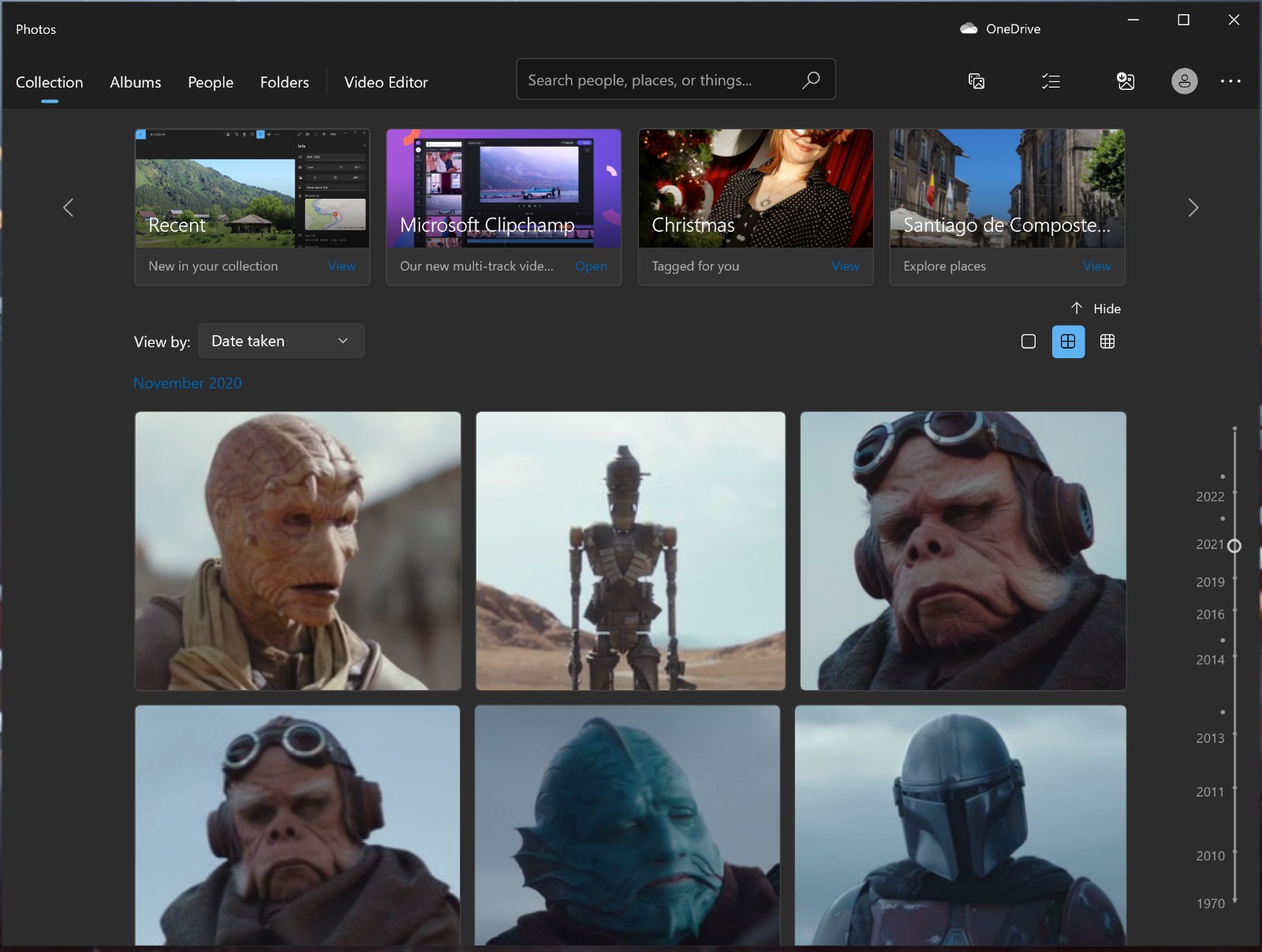
Task: Open the helmeted Mandalorian photo
Action: (x=961, y=825)
